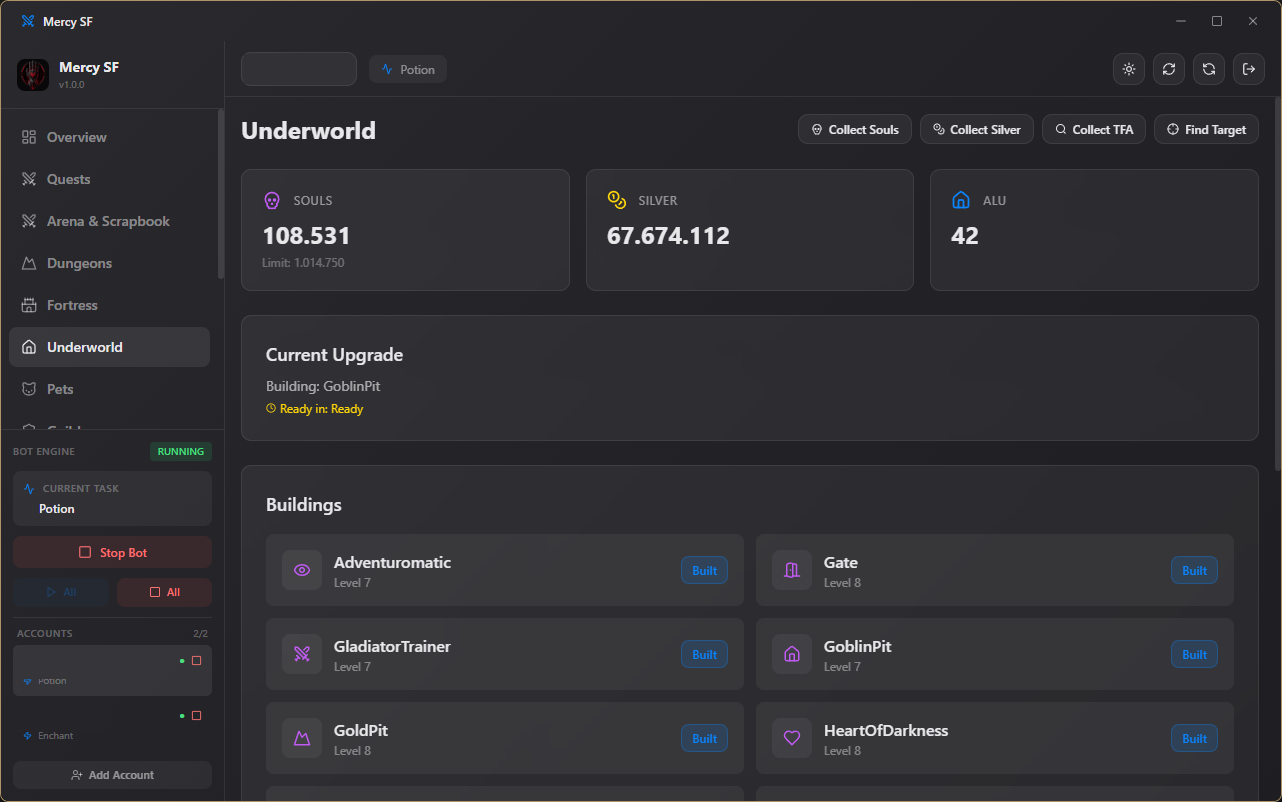Click the heart icon beside HeartOfDarkness
The height and width of the screenshot is (802, 1282).
tap(792, 738)
